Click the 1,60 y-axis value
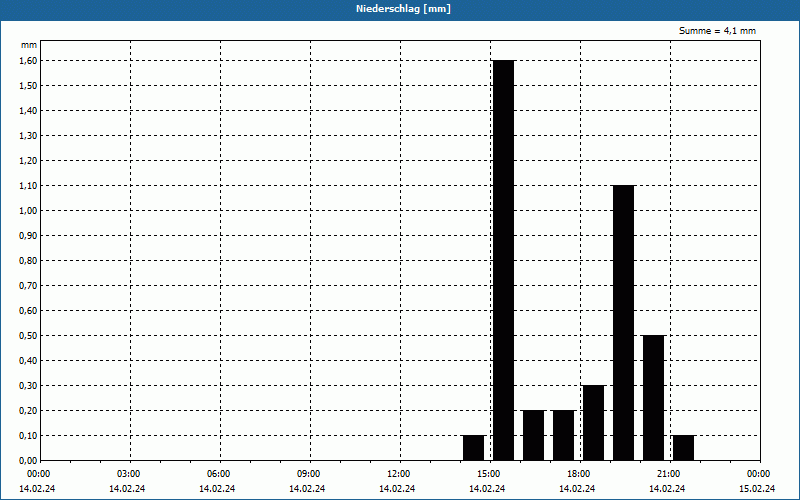 click(28, 60)
